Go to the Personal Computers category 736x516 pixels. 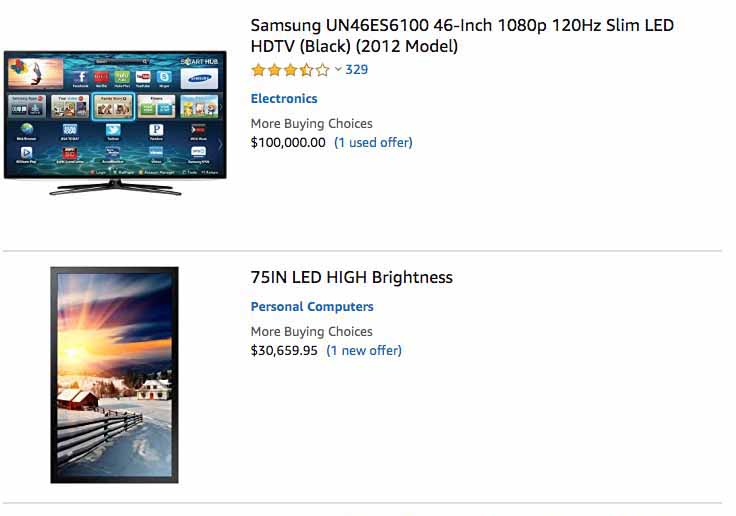(x=312, y=307)
